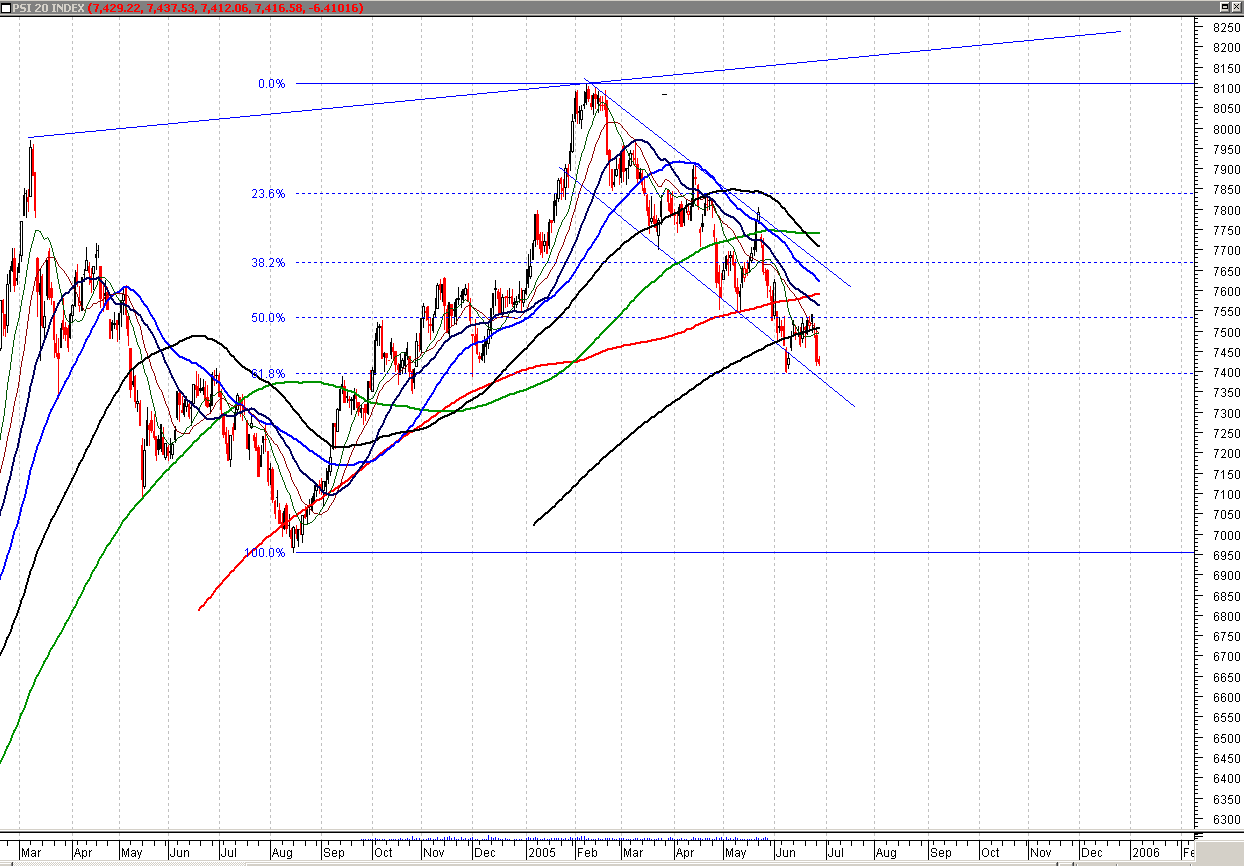Viewport: 1244px width, 866px height.
Task: Click the 6950 price axis label
Action: (x=1225, y=556)
